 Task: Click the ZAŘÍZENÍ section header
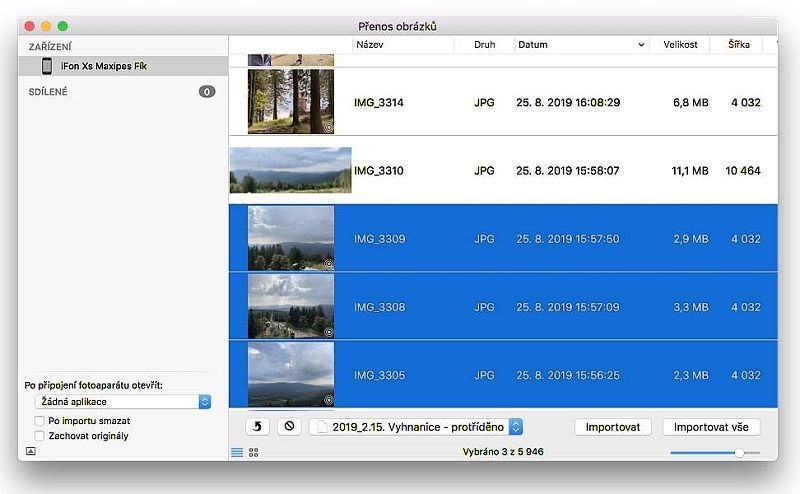50,47
